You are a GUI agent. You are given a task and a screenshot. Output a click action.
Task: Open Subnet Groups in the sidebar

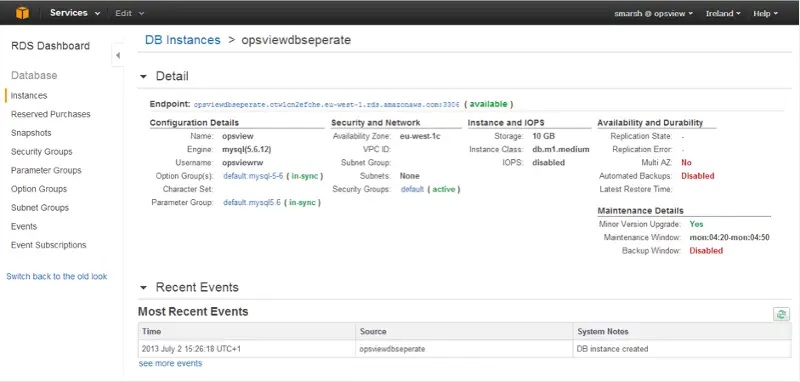point(40,208)
